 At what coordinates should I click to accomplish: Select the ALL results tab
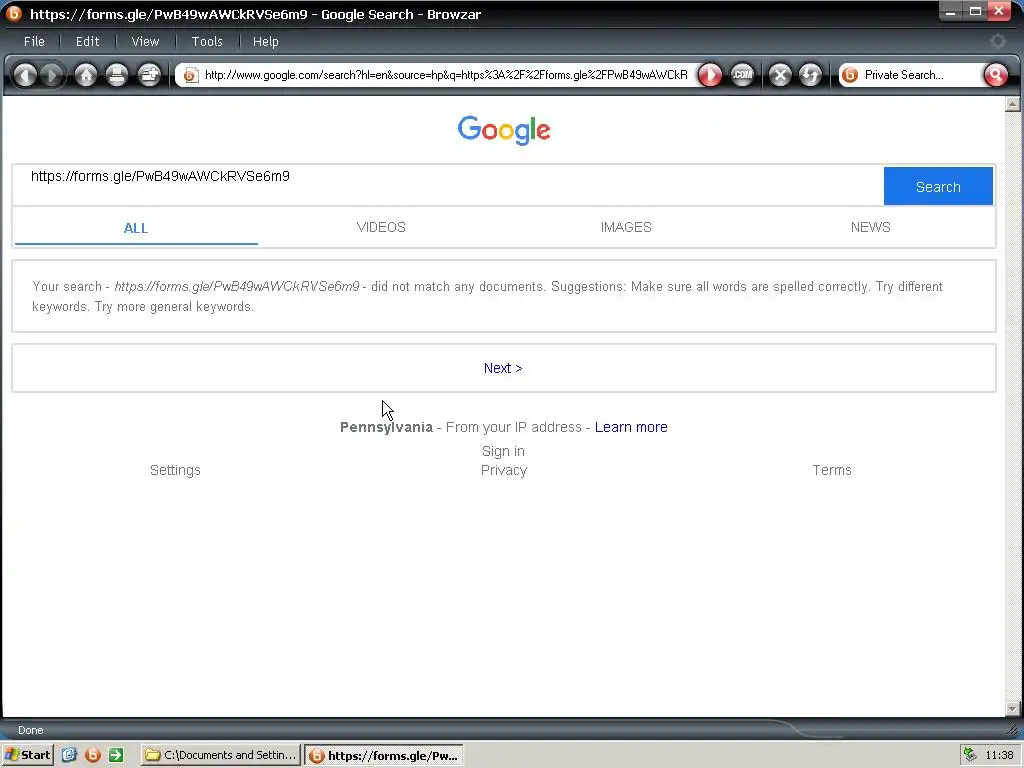pyautogui.click(x=136, y=228)
